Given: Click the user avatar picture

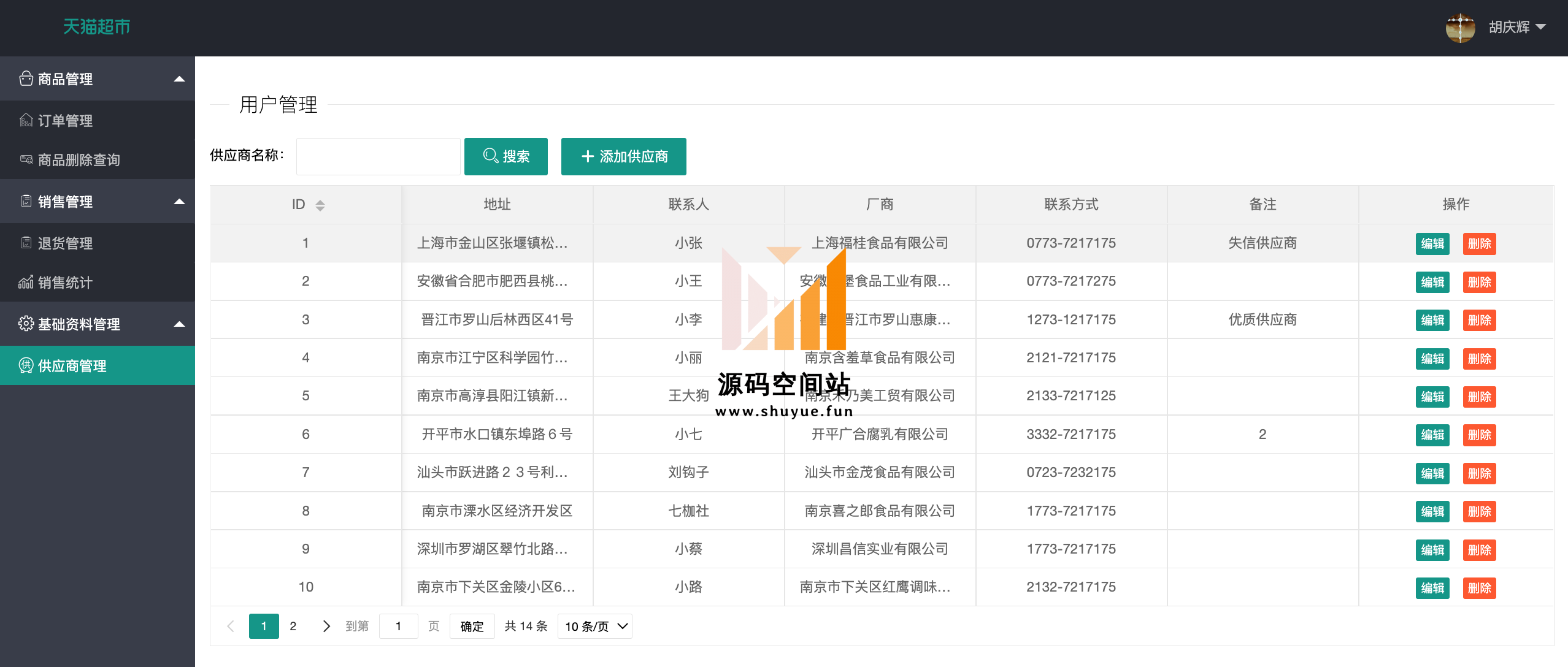Looking at the screenshot, I should tap(1460, 28).
